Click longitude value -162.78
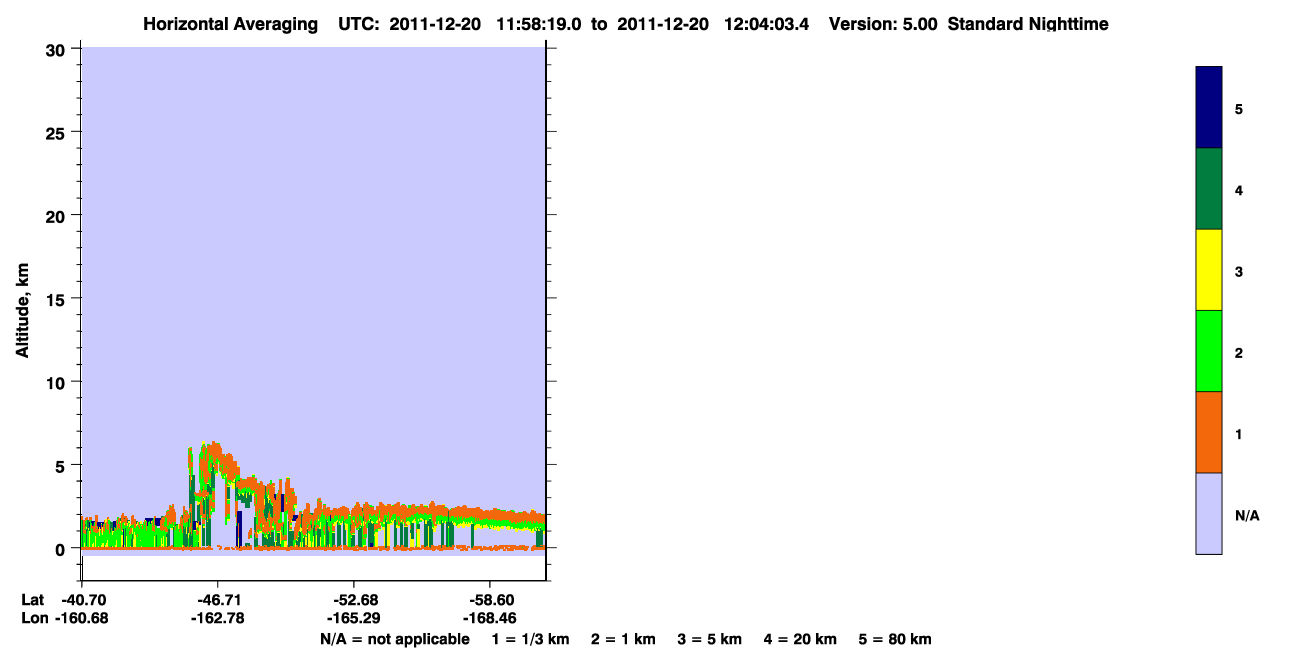The width and height of the screenshot is (1300, 667). (217, 618)
